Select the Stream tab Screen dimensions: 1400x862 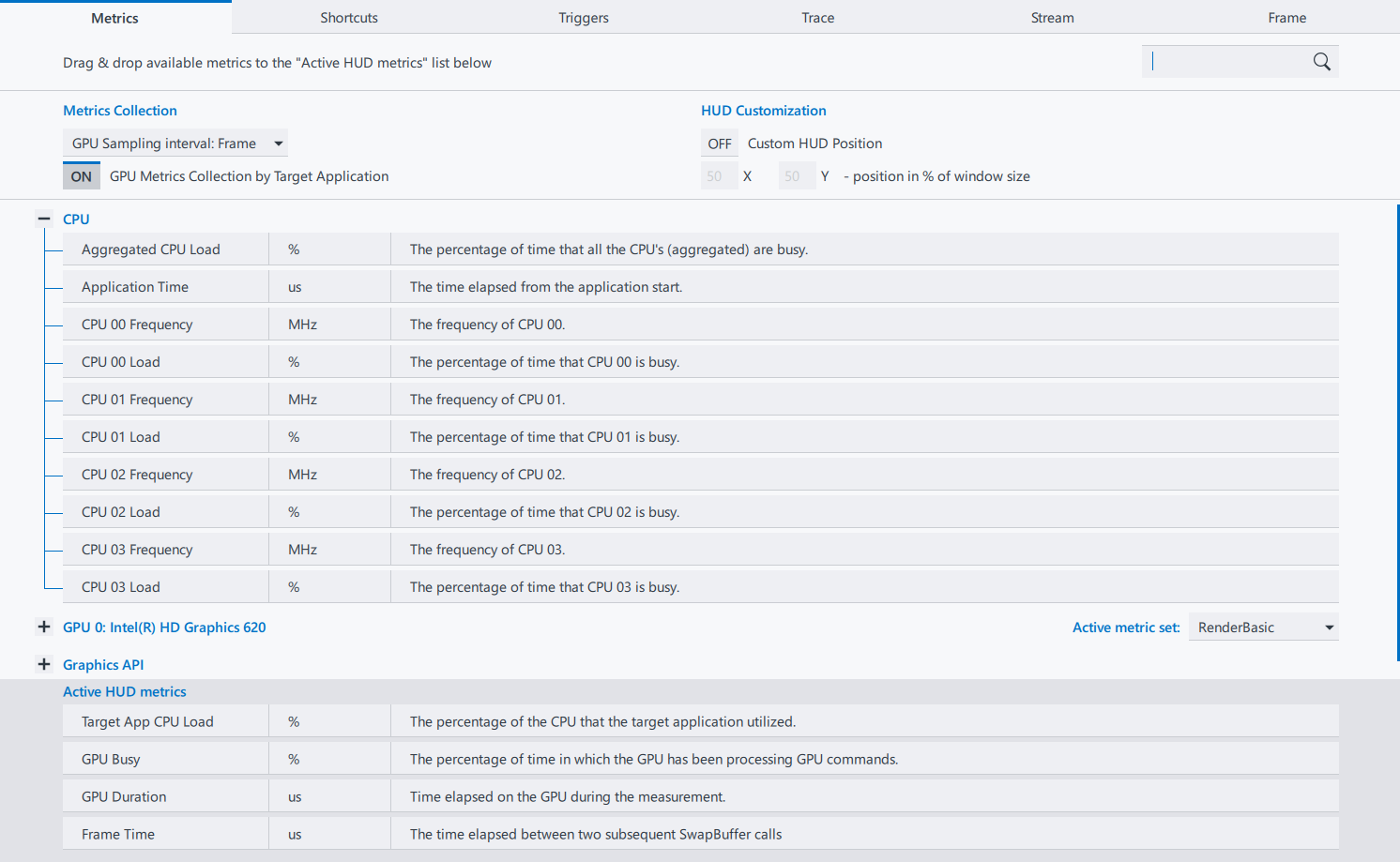click(x=1053, y=18)
